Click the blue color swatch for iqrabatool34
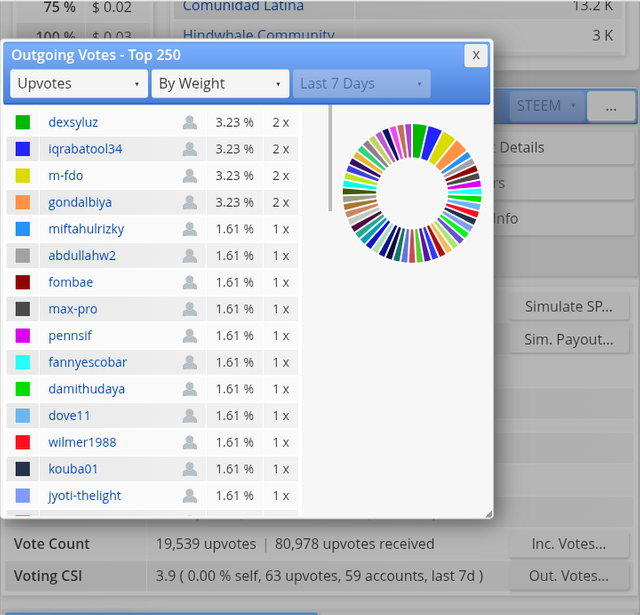Viewport: 640px width, 615px height. (23, 149)
